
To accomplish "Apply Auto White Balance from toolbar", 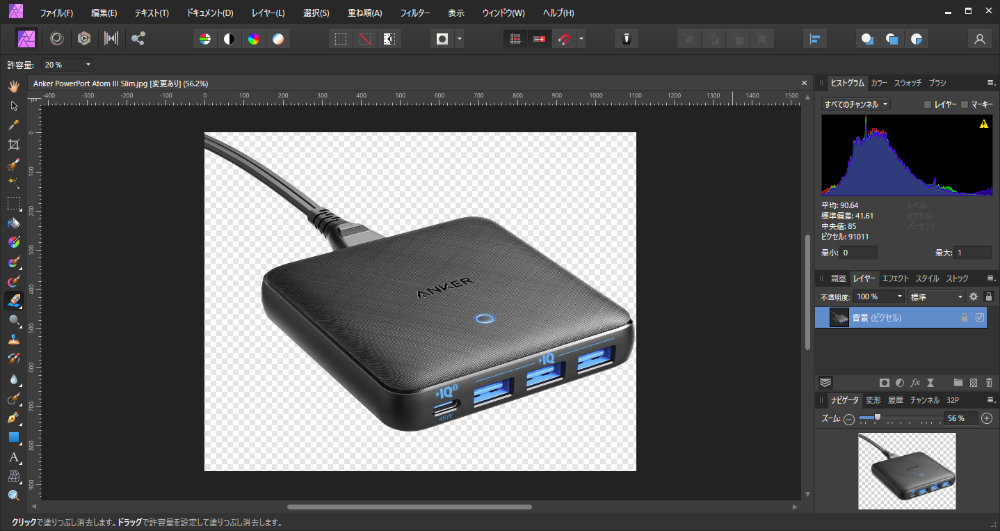I will point(278,39).
